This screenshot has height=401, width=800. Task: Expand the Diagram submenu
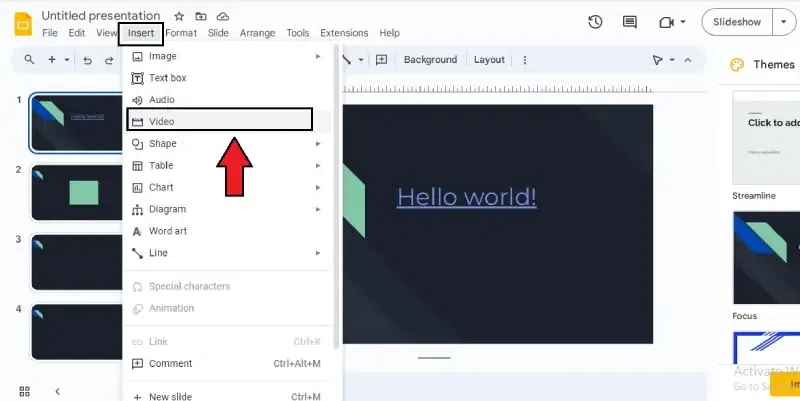[x=318, y=209]
